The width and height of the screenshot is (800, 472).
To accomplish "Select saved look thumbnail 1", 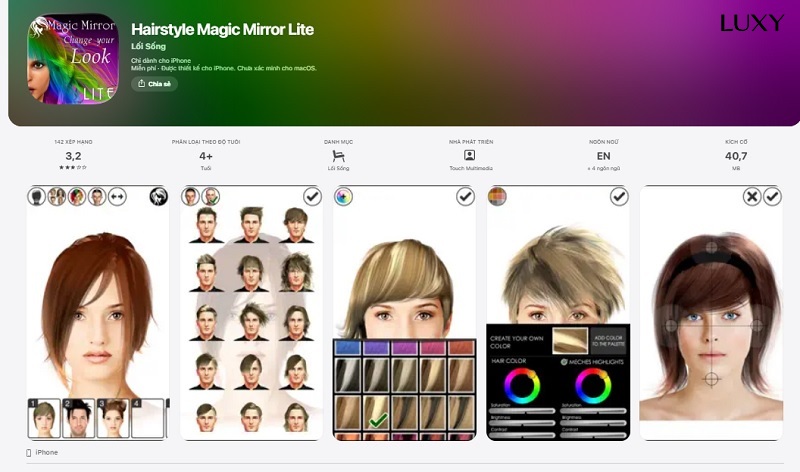I will click(x=44, y=418).
